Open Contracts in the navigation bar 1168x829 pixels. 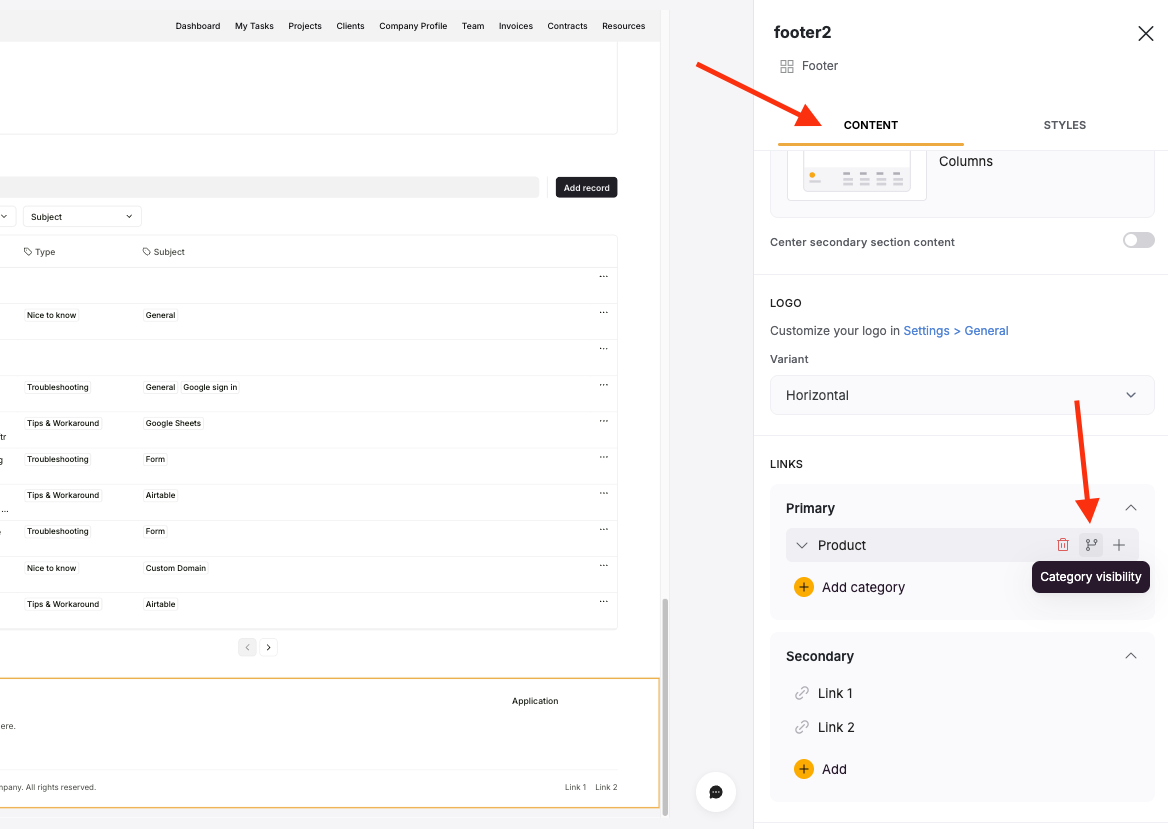(568, 26)
